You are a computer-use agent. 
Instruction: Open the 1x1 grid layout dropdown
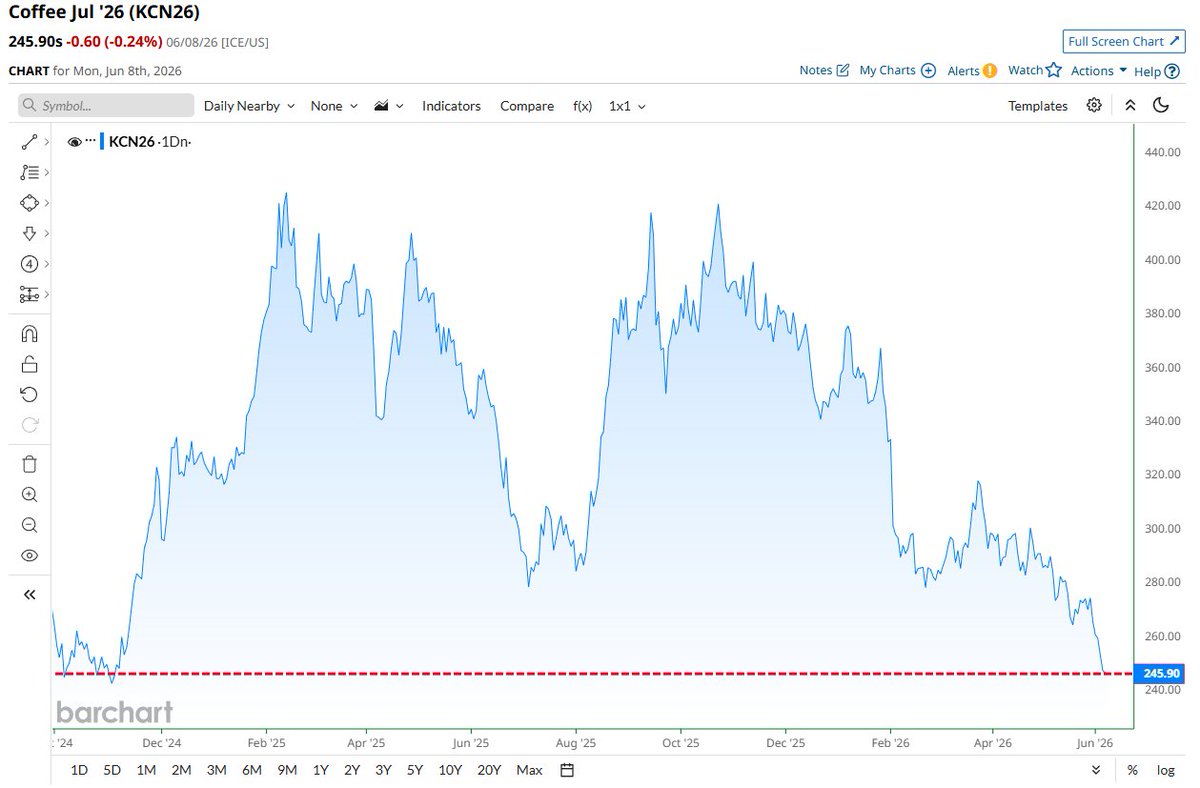click(x=627, y=106)
